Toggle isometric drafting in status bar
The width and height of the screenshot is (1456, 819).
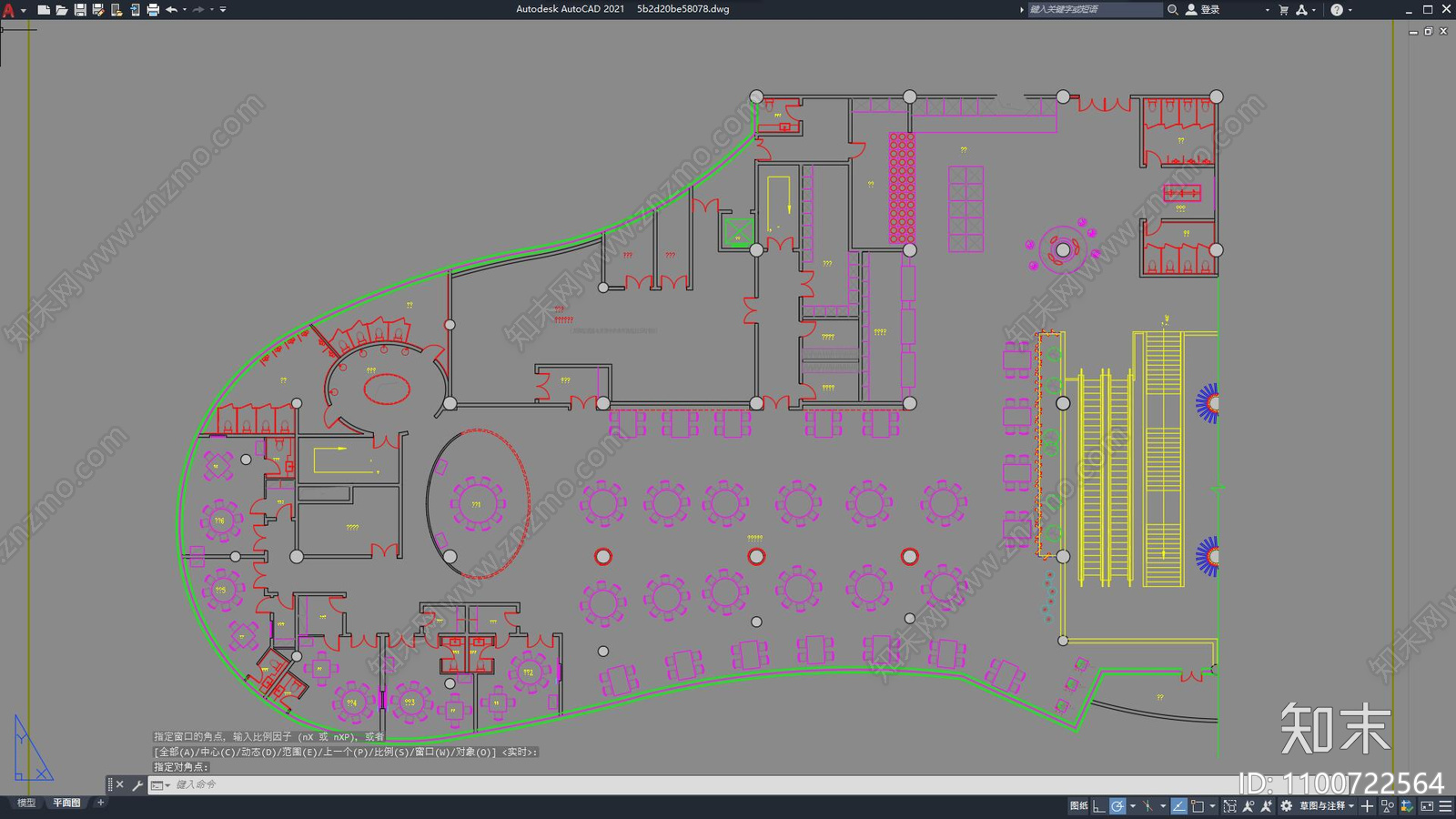1148,806
